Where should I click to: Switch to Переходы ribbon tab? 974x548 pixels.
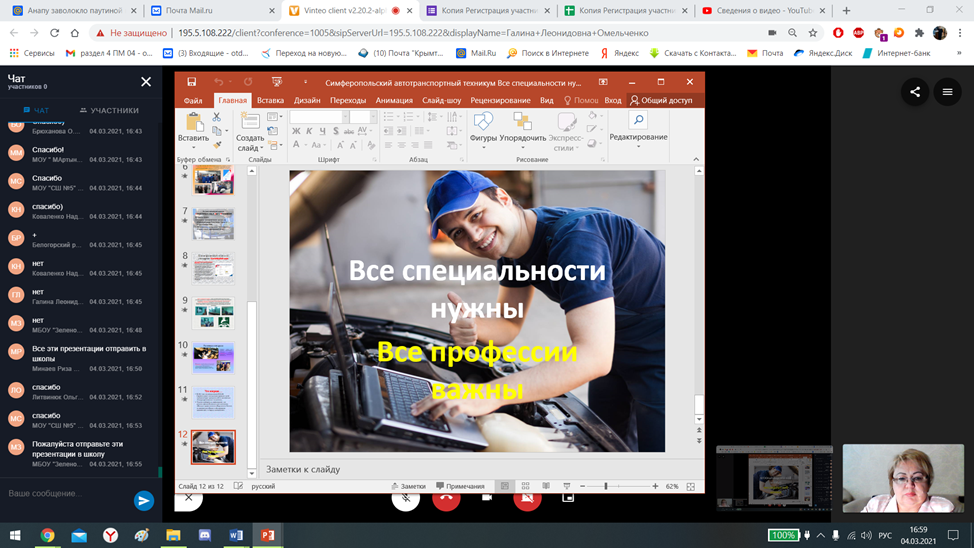tap(348, 100)
